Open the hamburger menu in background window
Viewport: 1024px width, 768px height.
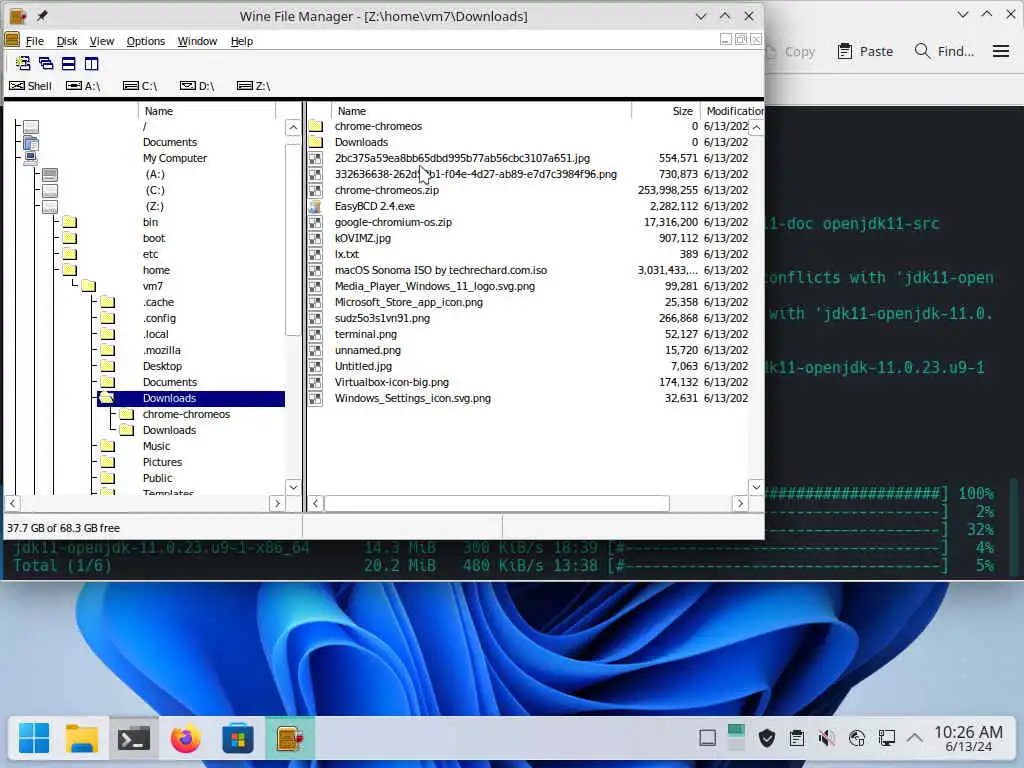click(1000, 51)
